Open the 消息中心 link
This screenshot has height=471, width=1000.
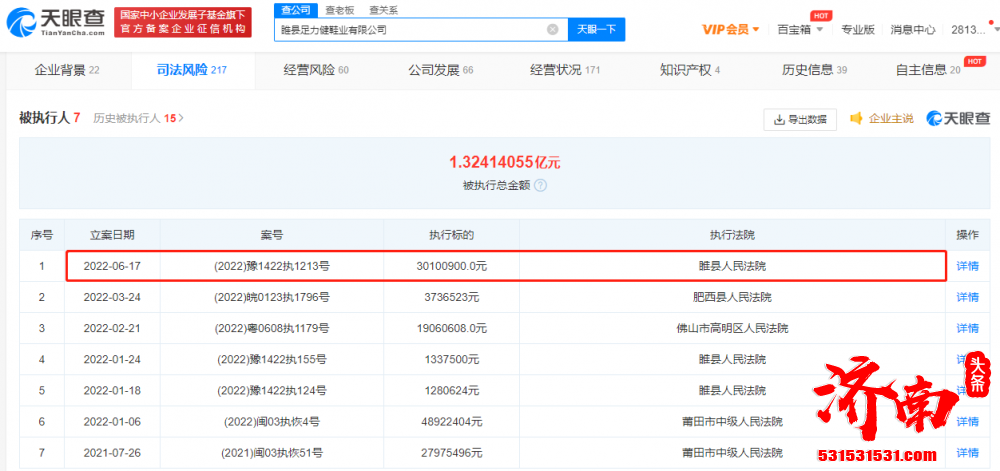click(912, 29)
